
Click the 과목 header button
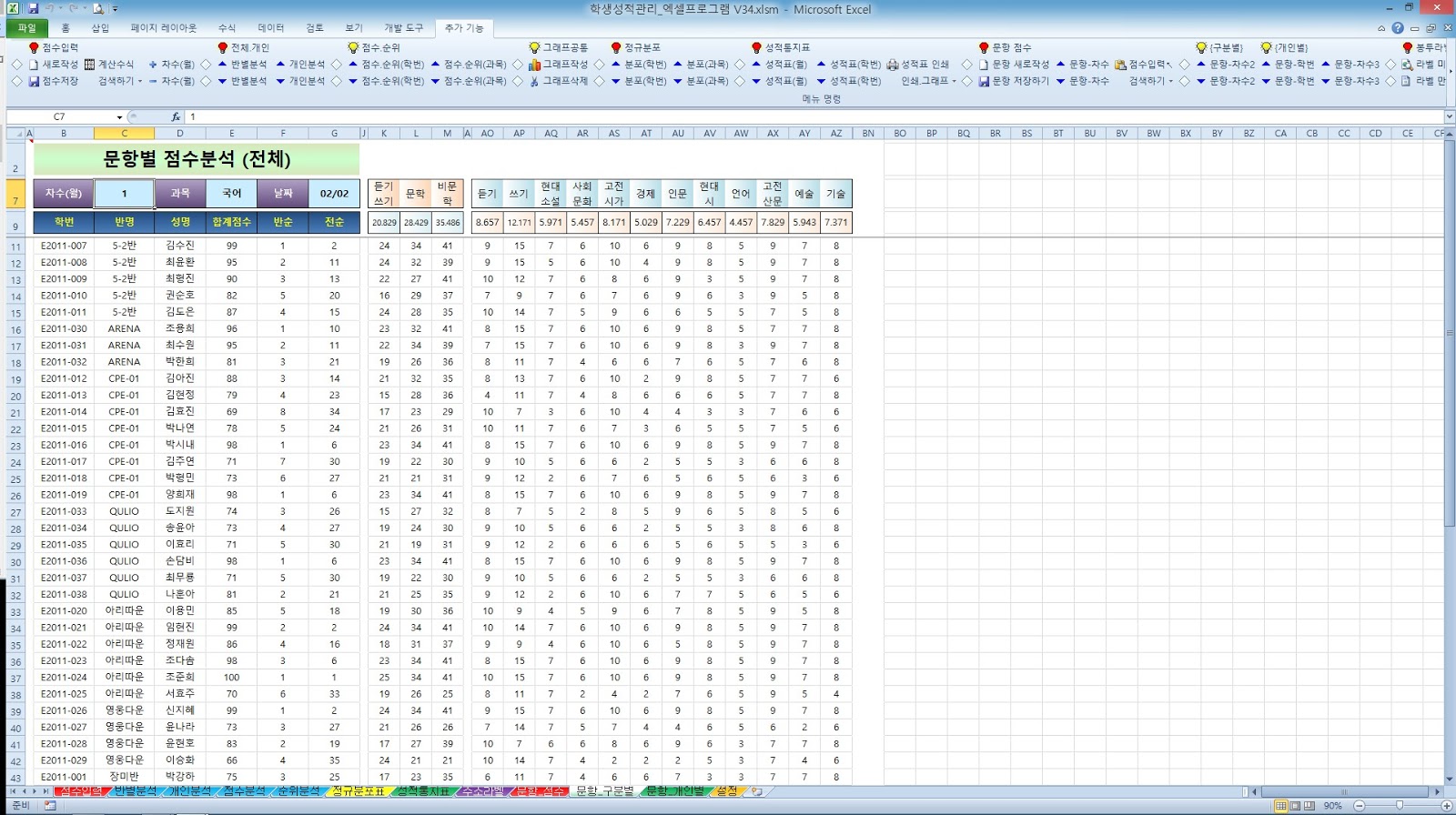point(180,193)
